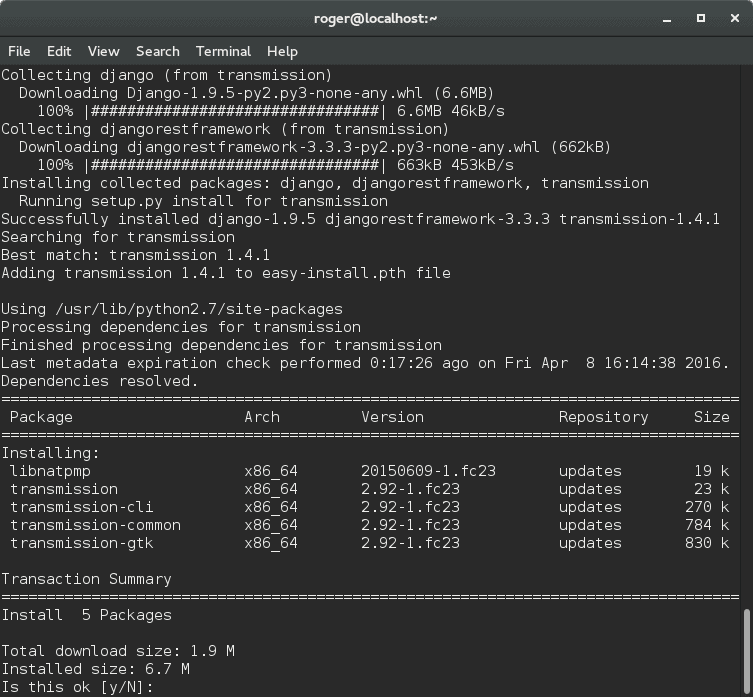753x697 pixels.
Task: Click the '19 k' size value
Action: tap(712, 471)
